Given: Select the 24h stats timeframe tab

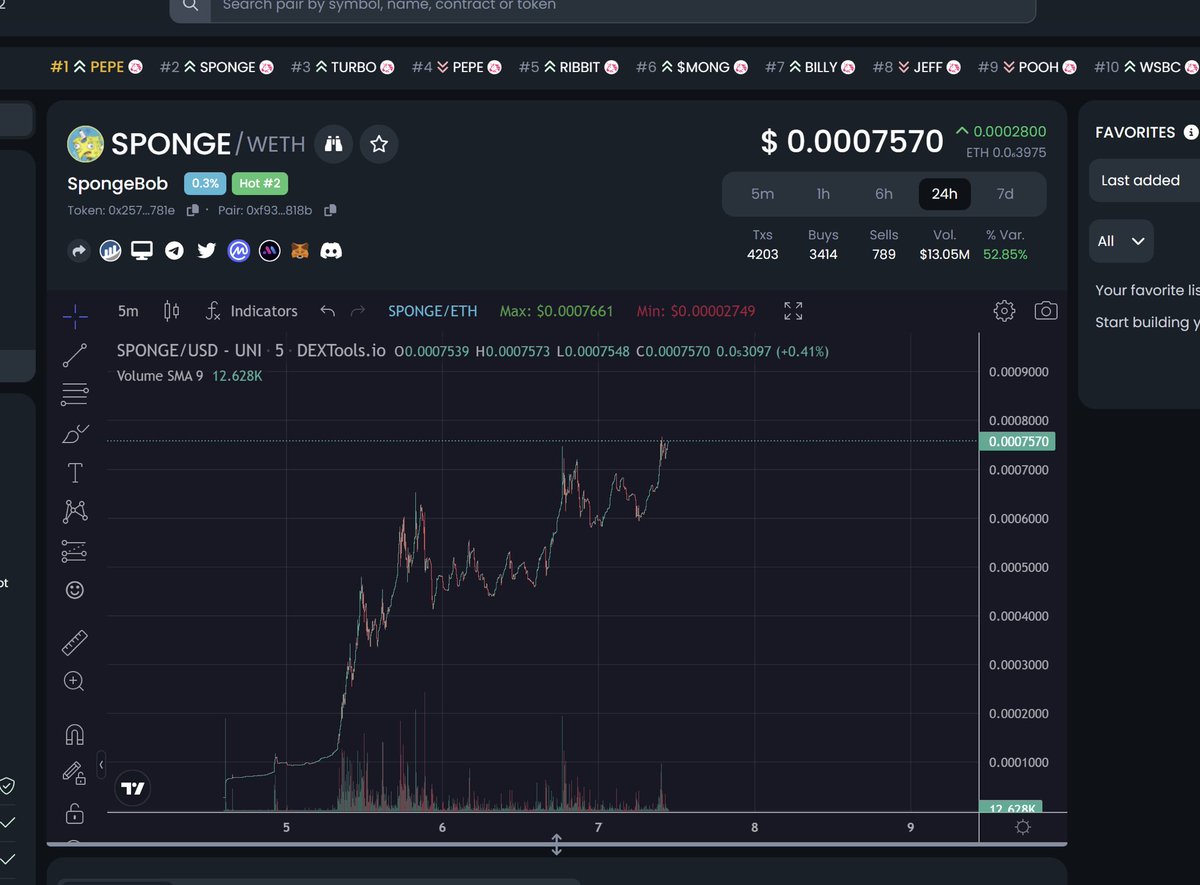Looking at the screenshot, I should pos(944,194).
